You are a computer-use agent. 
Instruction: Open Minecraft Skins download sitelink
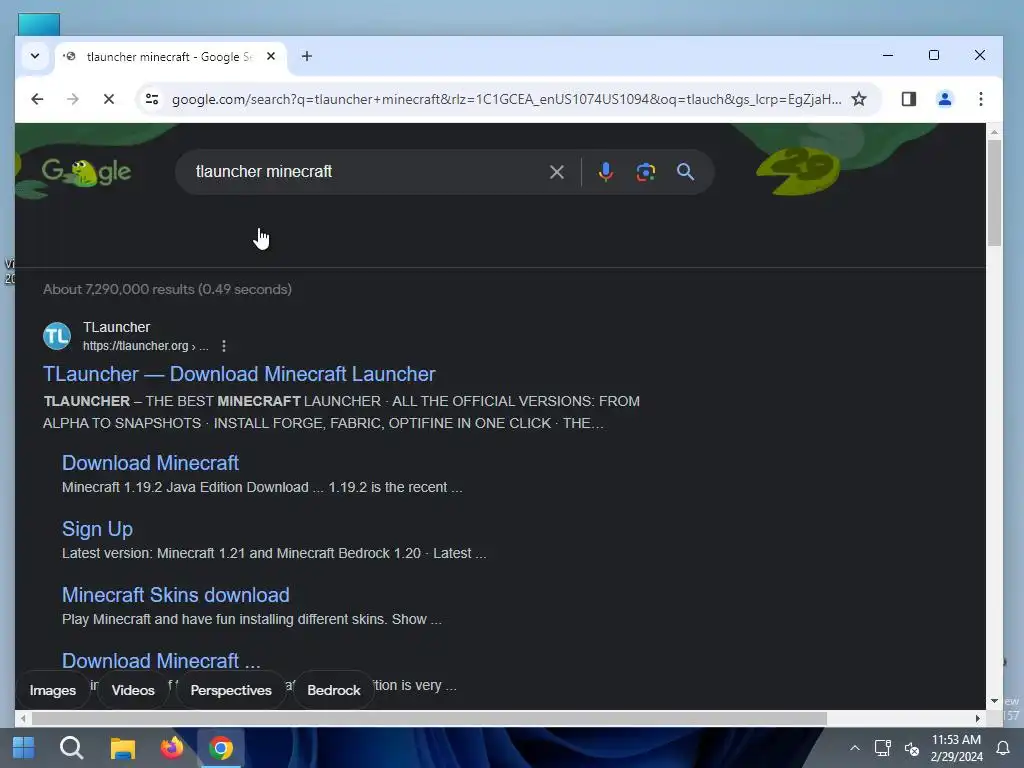[x=176, y=595]
